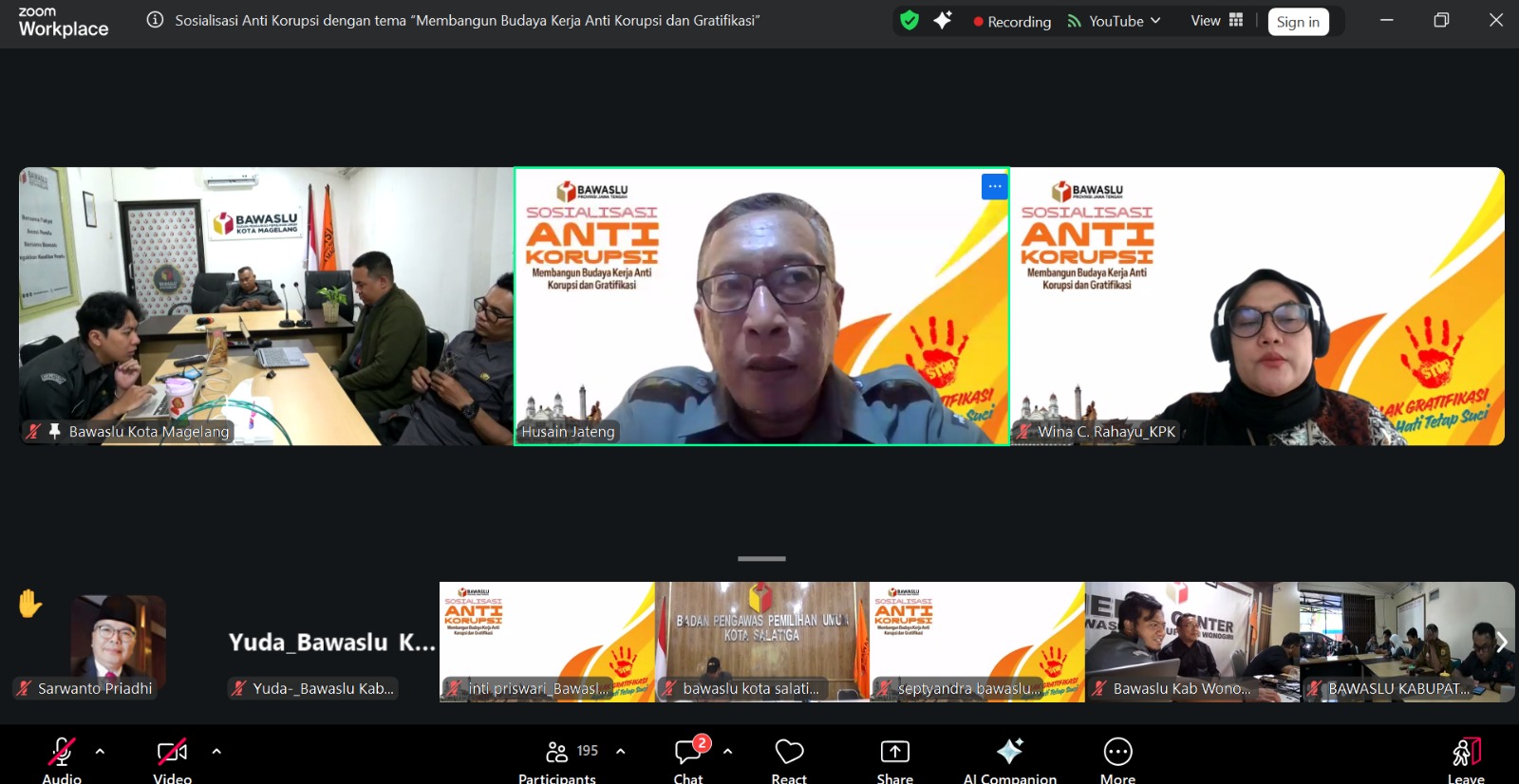Click the pin icon on Bawaslu Kota Magelang
This screenshot has width=1519, height=784.
pos(55,432)
